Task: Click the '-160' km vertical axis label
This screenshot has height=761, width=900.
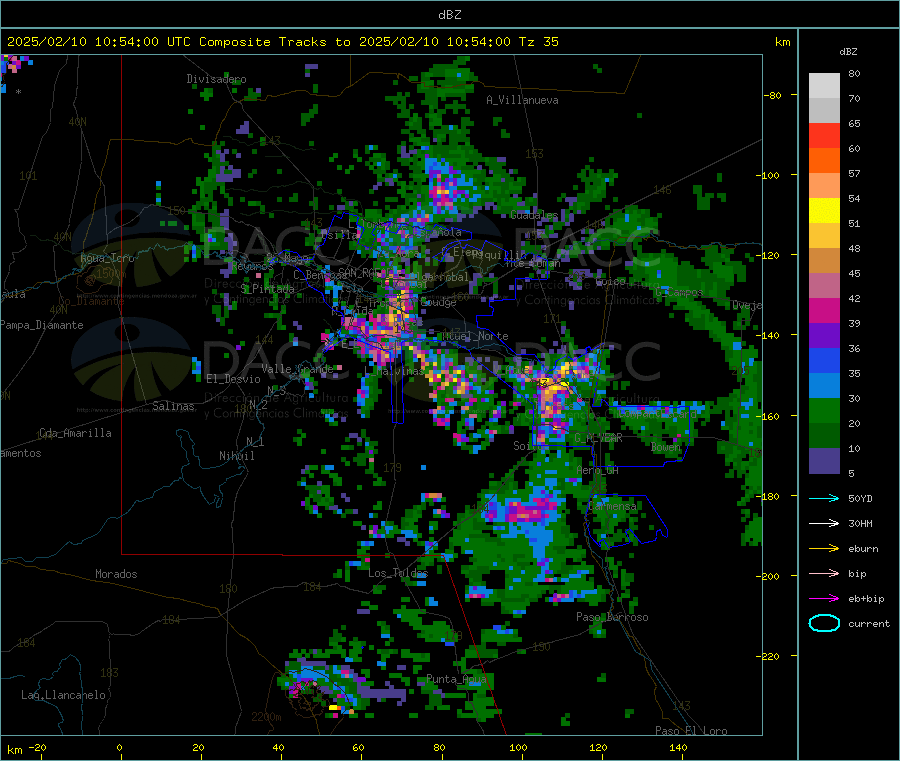Action: [x=767, y=416]
